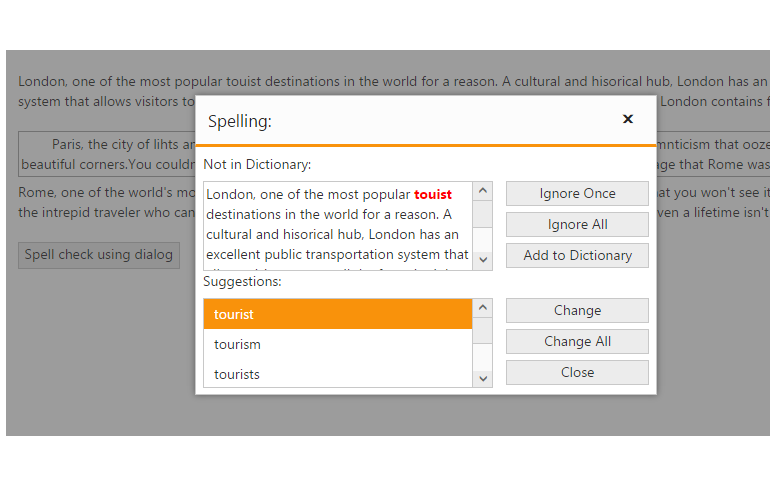
Task: Click the down arrow of suggestions scrollbar
Action: [x=483, y=378]
